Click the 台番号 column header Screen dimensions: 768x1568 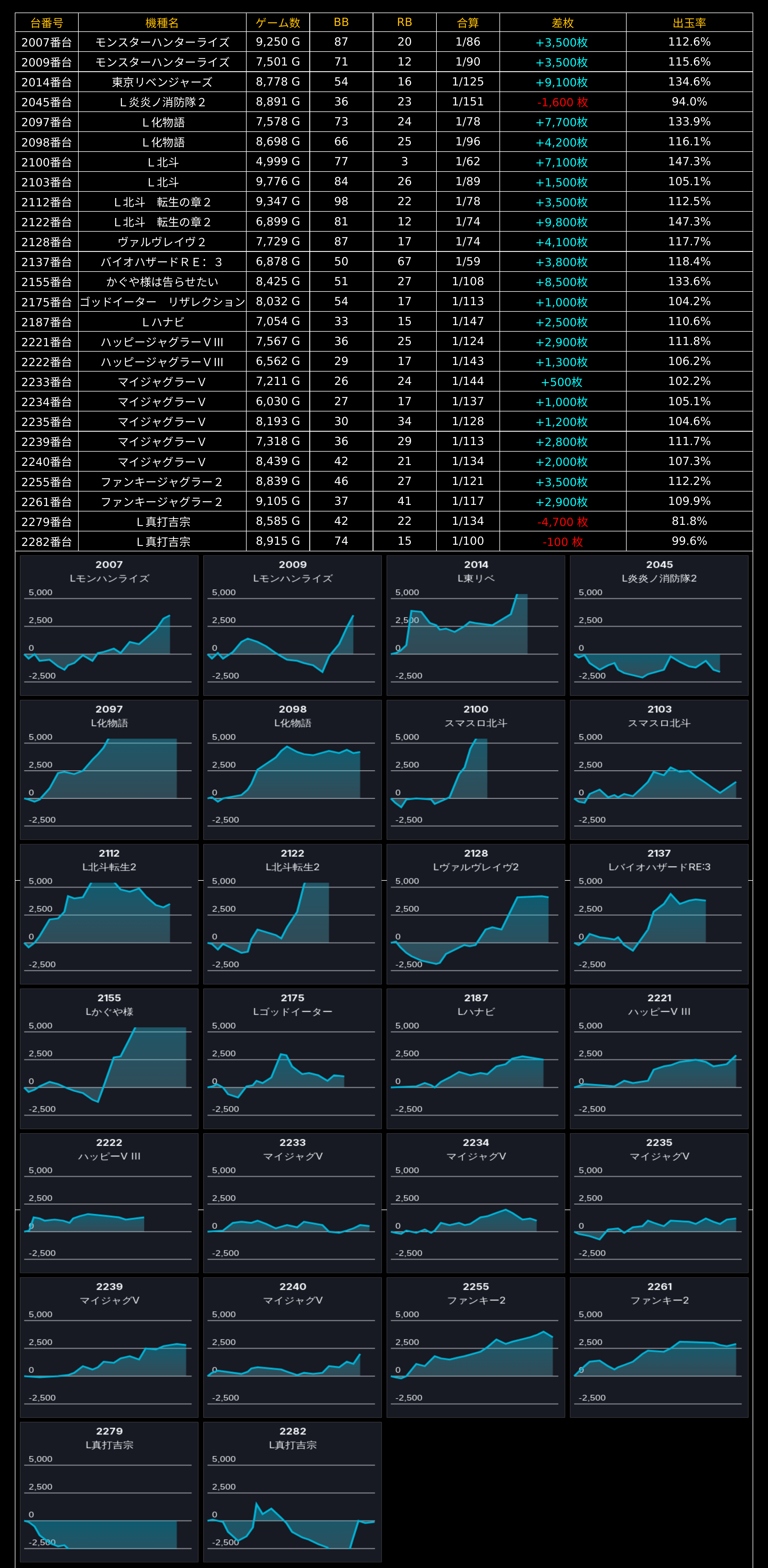point(47,23)
